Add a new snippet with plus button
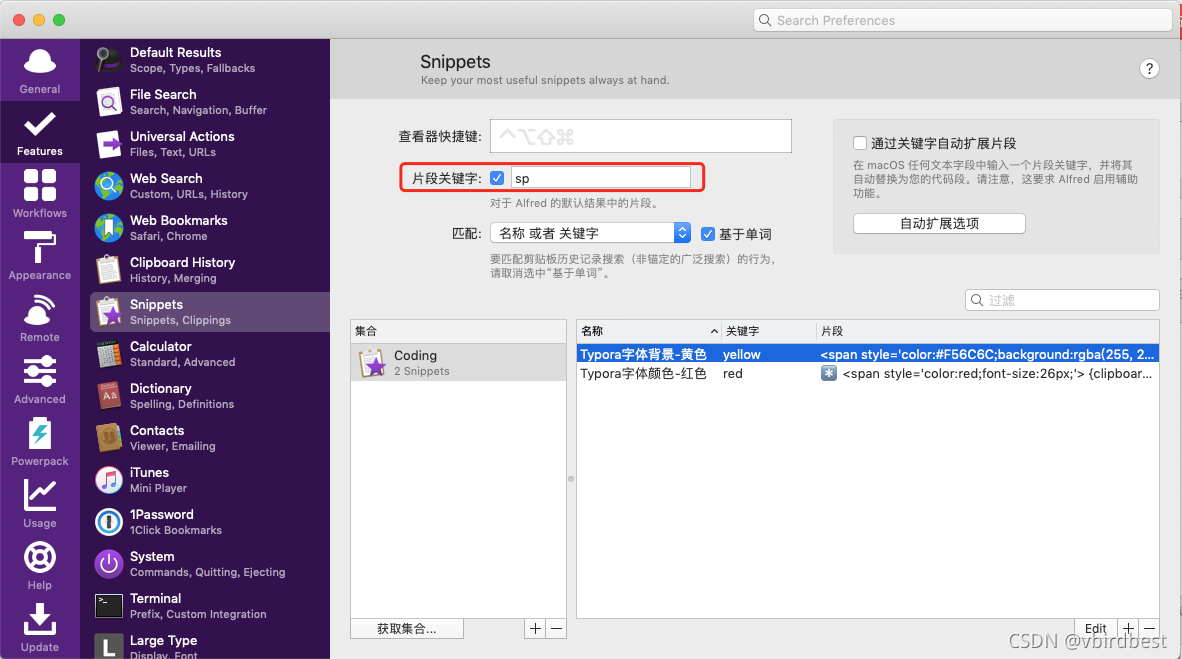 [1128, 628]
